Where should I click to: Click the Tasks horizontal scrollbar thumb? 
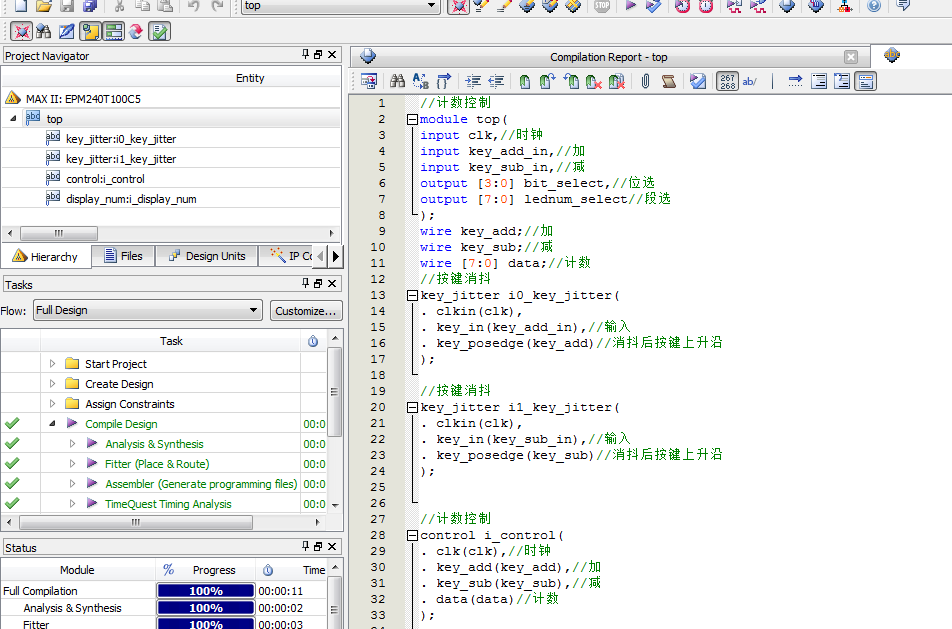point(136,522)
